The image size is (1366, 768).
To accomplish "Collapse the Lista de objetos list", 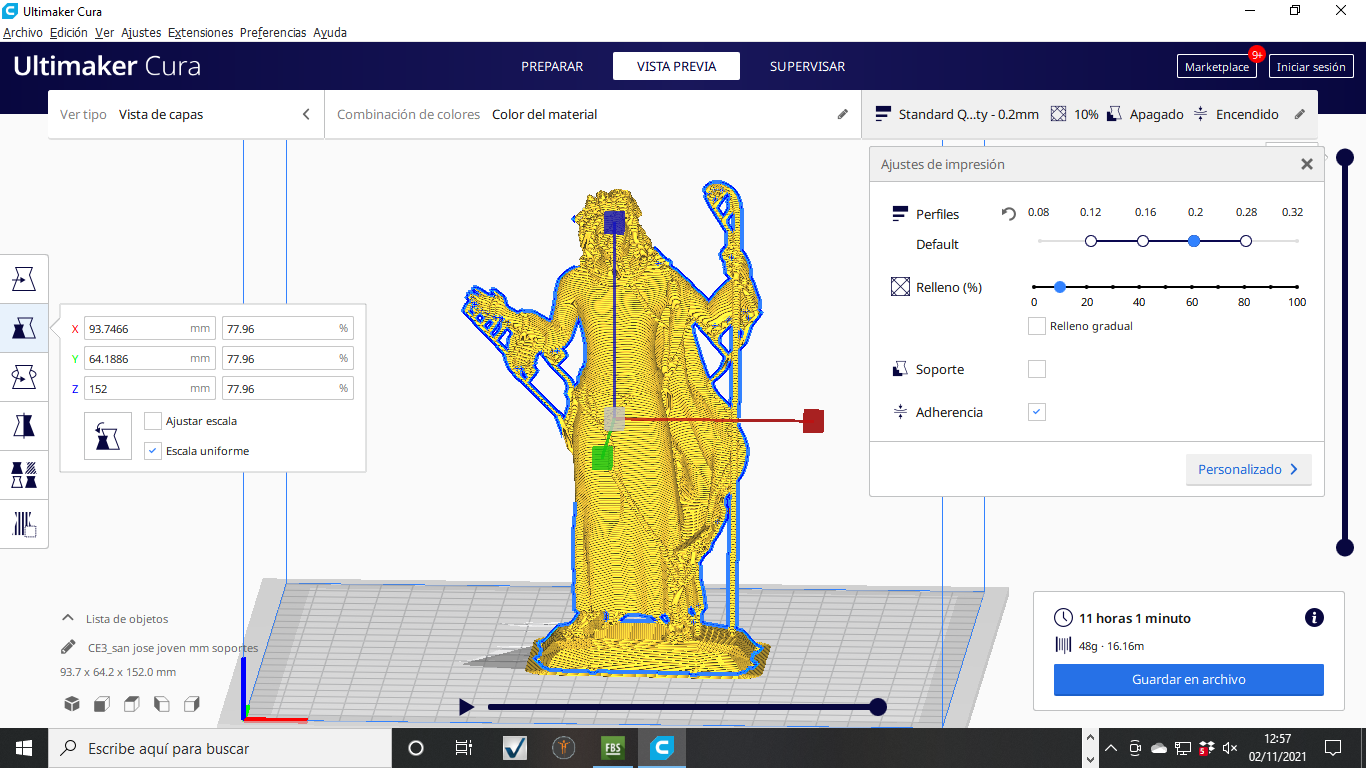I will pyautogui.click(x=68, y=618).
